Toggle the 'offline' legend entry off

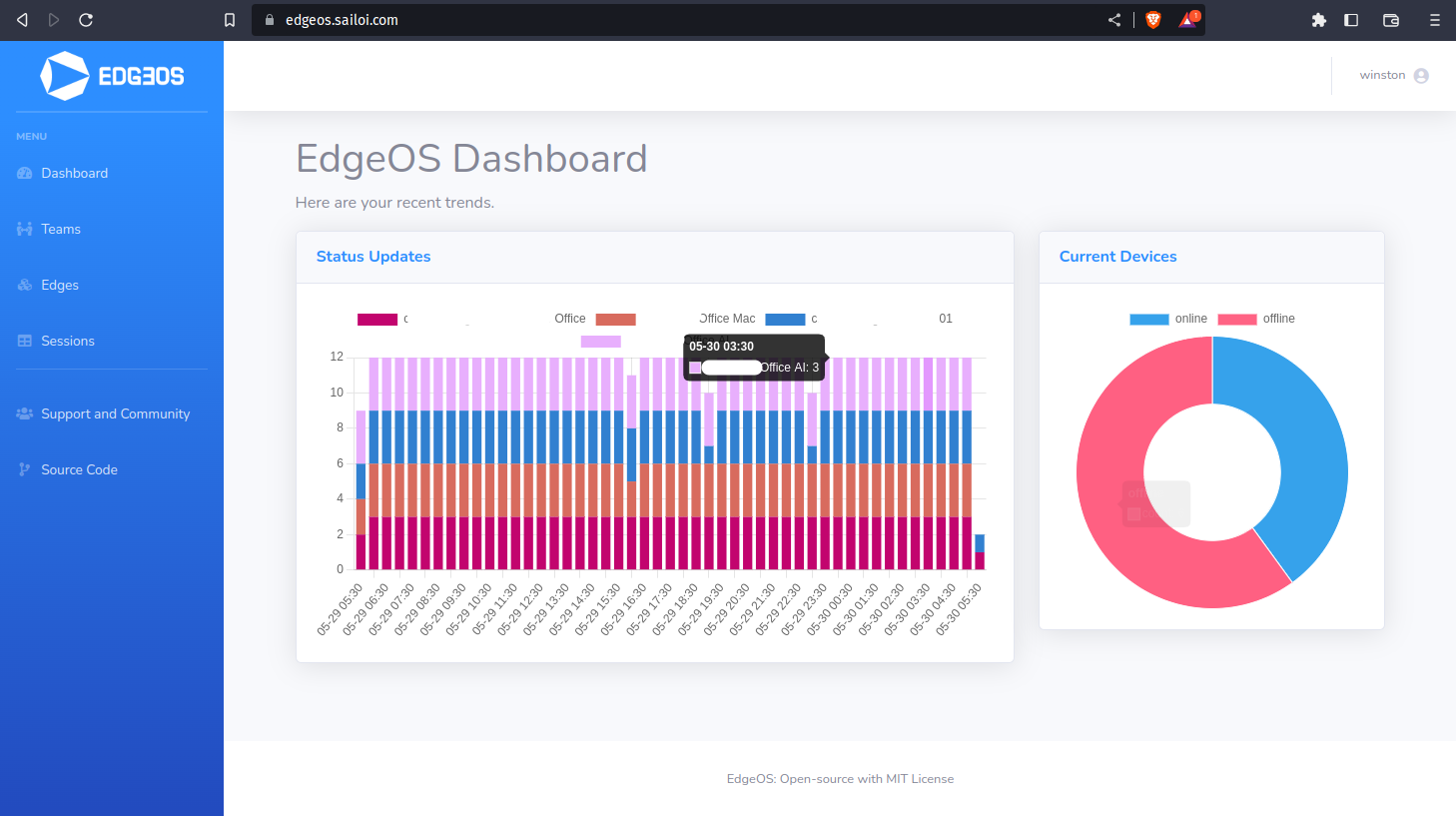click(1255, 318)
